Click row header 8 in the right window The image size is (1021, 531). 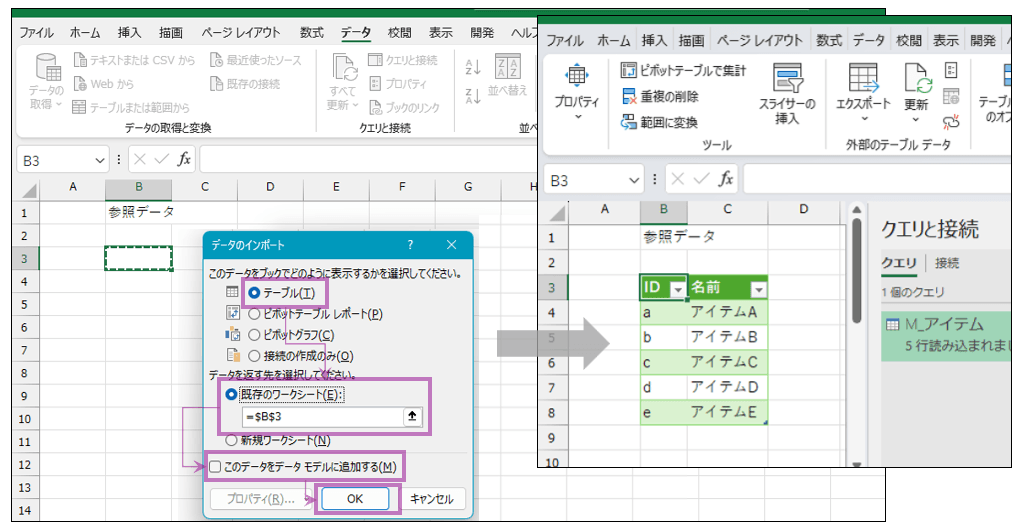tap(552, 412)
